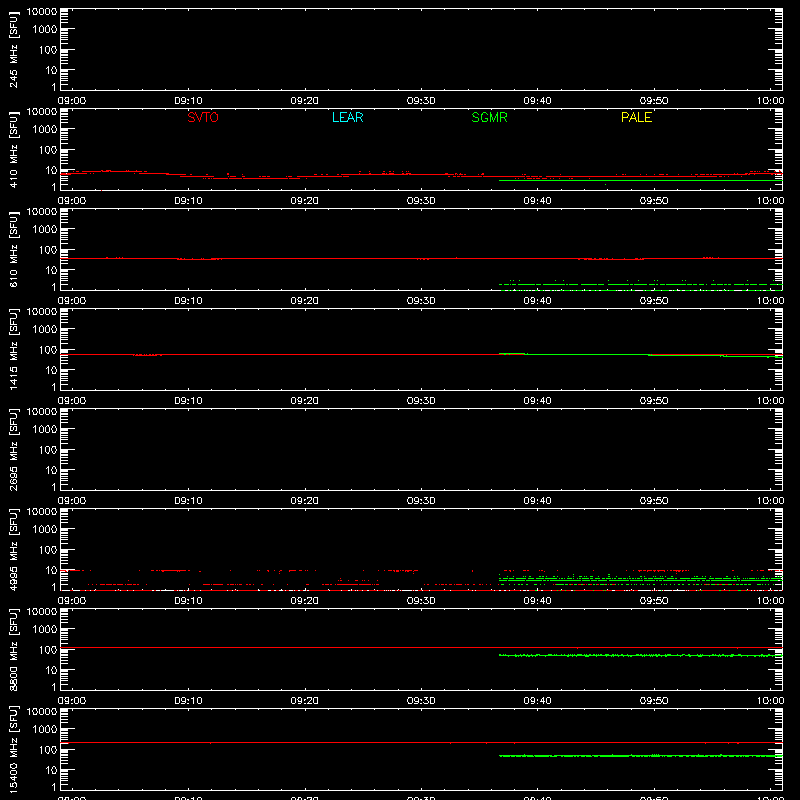Click the green SGMR trace in 15400 MHz plot
This screenshot has width=800, height=800.
[x=640, y=756]
